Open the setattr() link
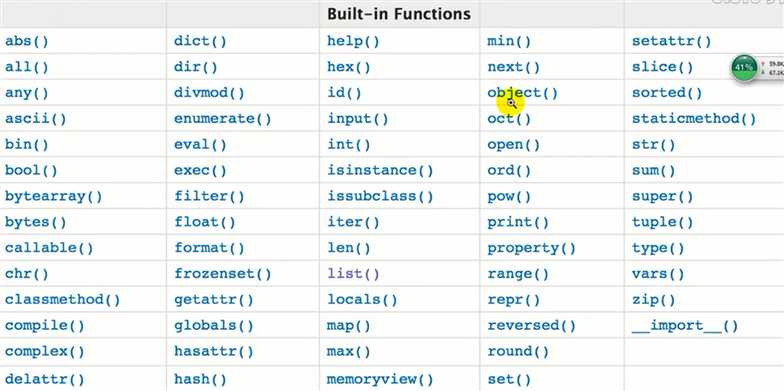Screen dimensions: 784x391 pos(671,41)
